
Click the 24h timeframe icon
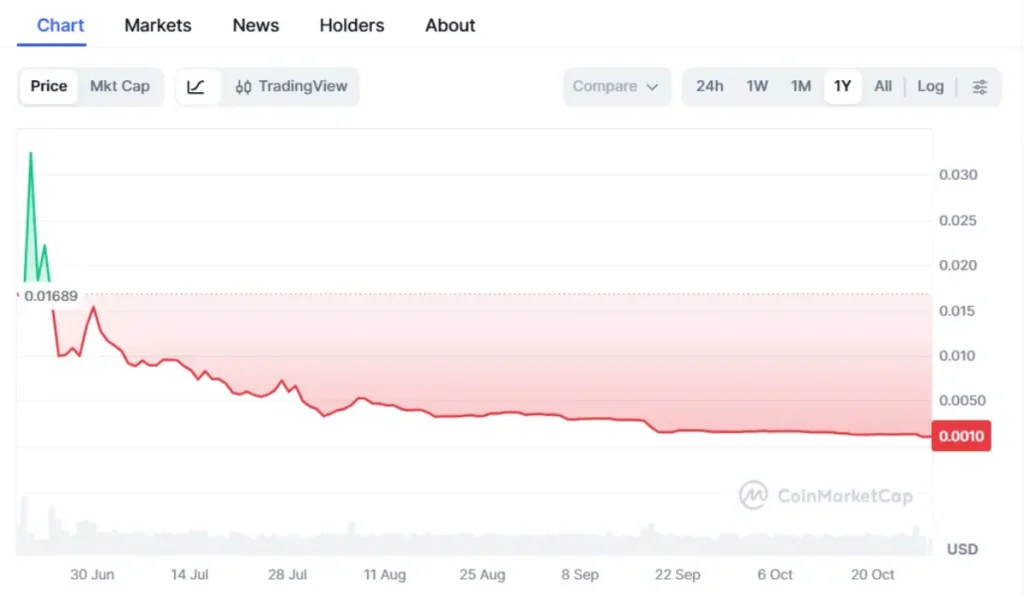710,86
